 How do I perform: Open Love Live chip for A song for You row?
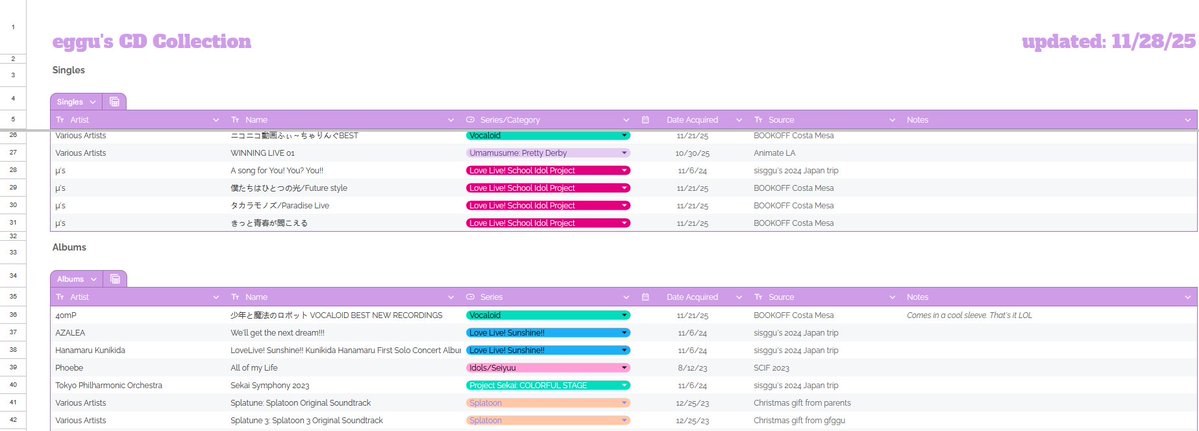click(548, 170)
